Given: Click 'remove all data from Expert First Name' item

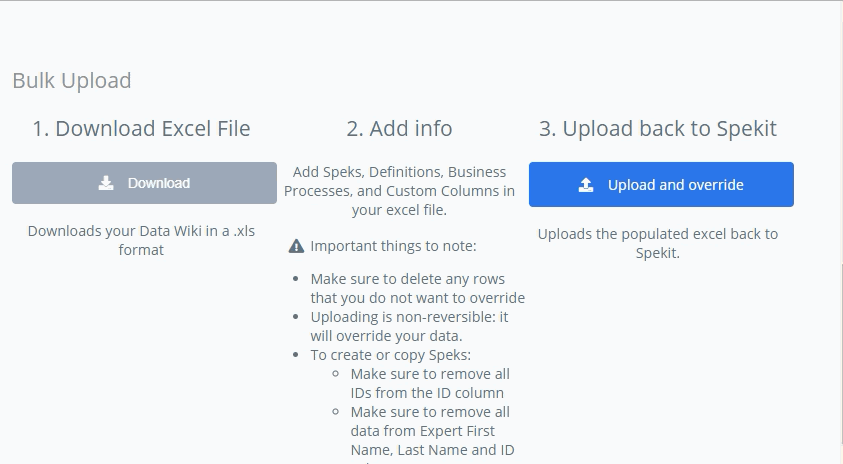Looking at the screenshot, I should [x=433, y=431].
